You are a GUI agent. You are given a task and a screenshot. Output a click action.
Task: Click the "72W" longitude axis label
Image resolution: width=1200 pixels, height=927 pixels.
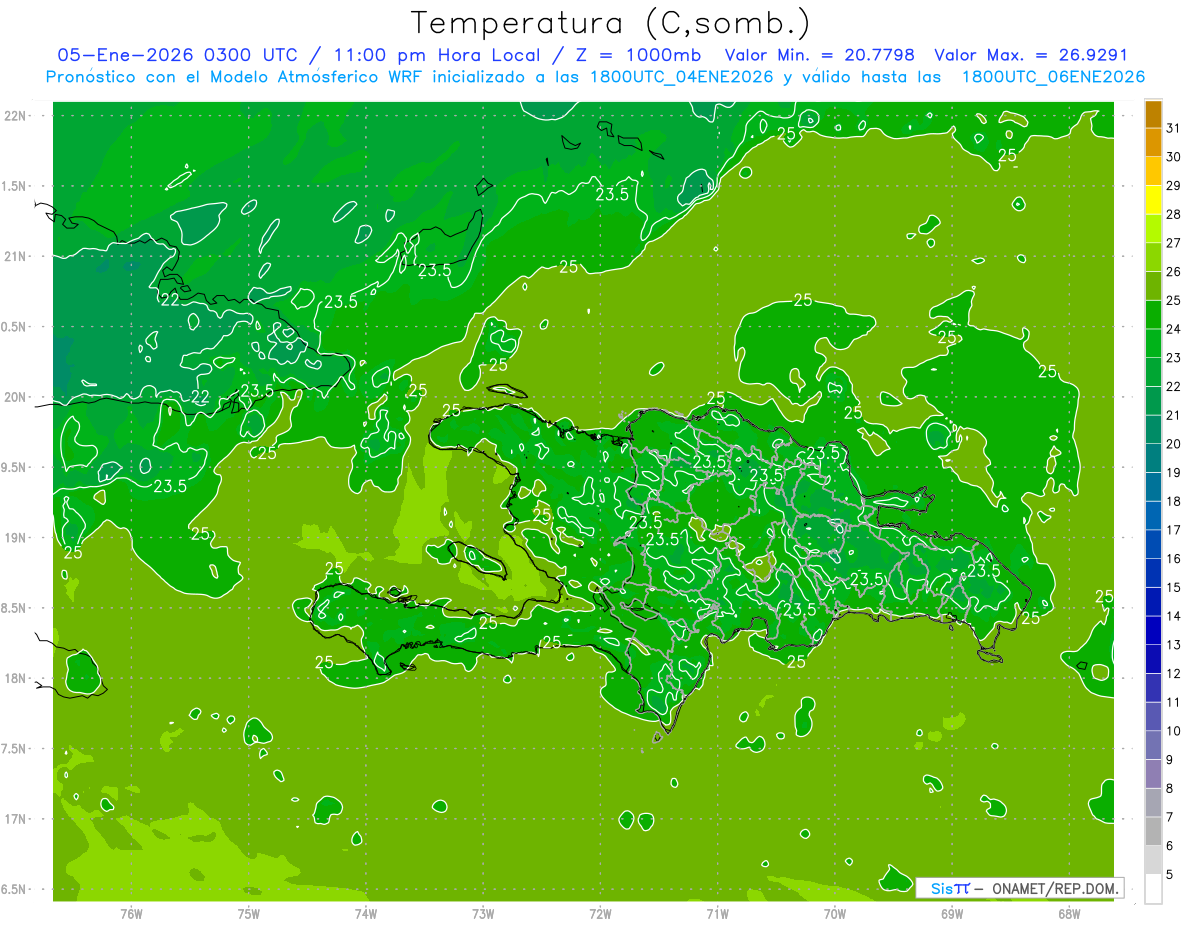click(601, 913)
